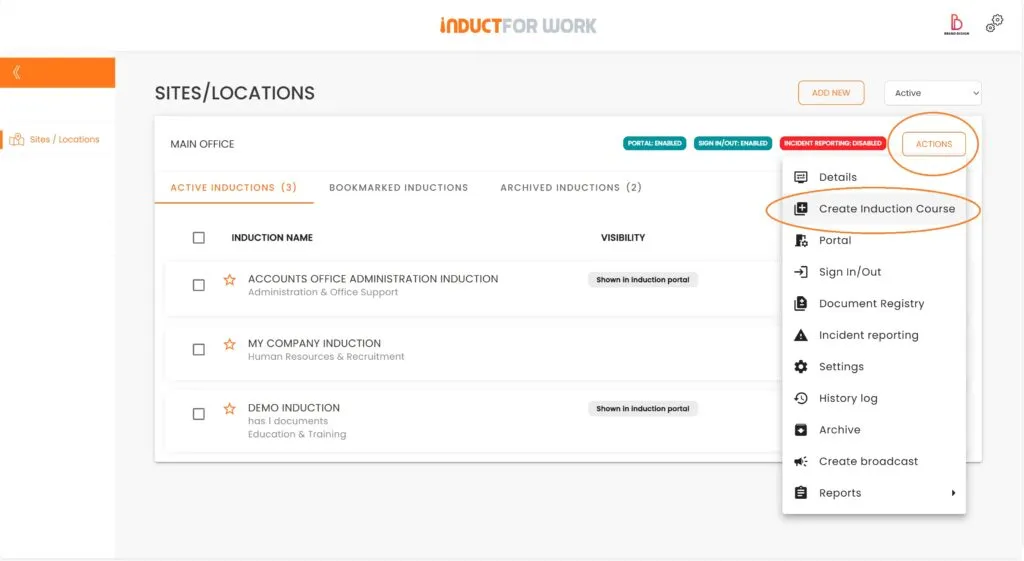Click the Induction Name column header
This screenshot has width=1024, height=561.
tap(272, 238)
